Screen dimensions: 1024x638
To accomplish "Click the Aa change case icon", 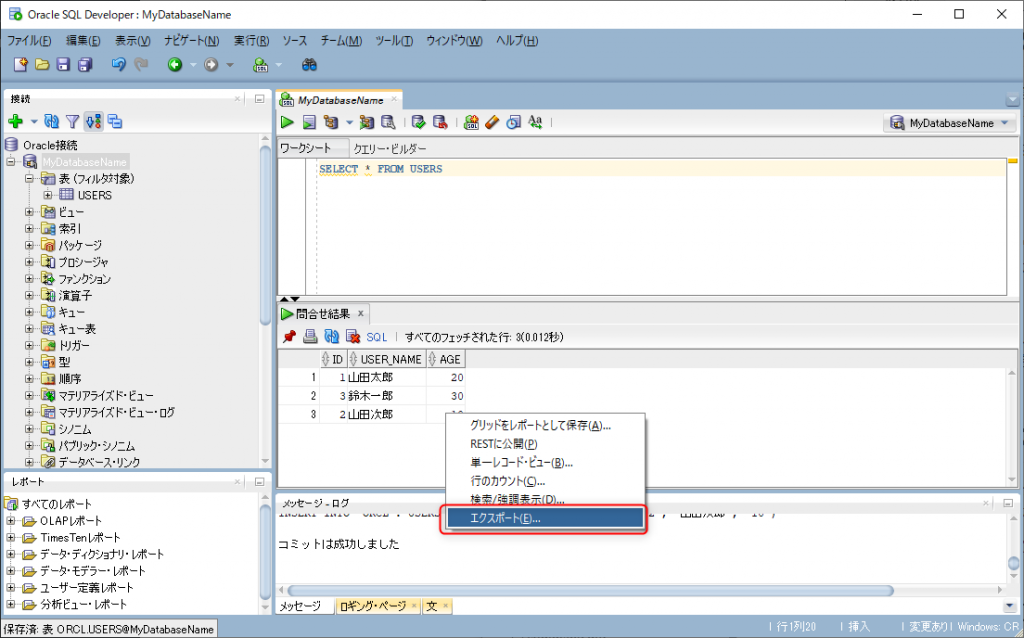I will coord(536,122).
